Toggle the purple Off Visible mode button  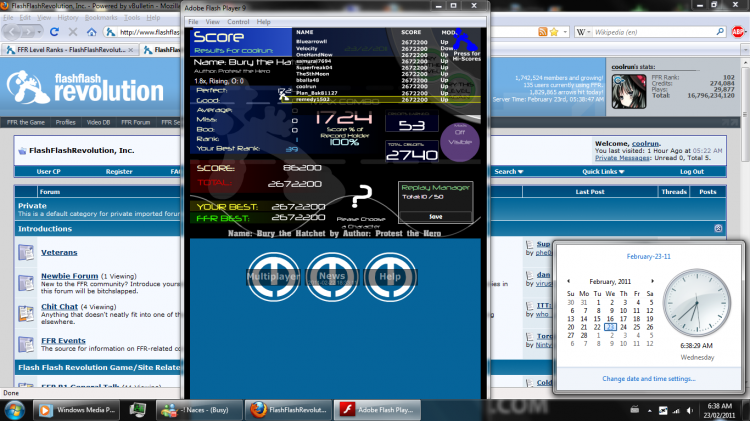[460, 142]
